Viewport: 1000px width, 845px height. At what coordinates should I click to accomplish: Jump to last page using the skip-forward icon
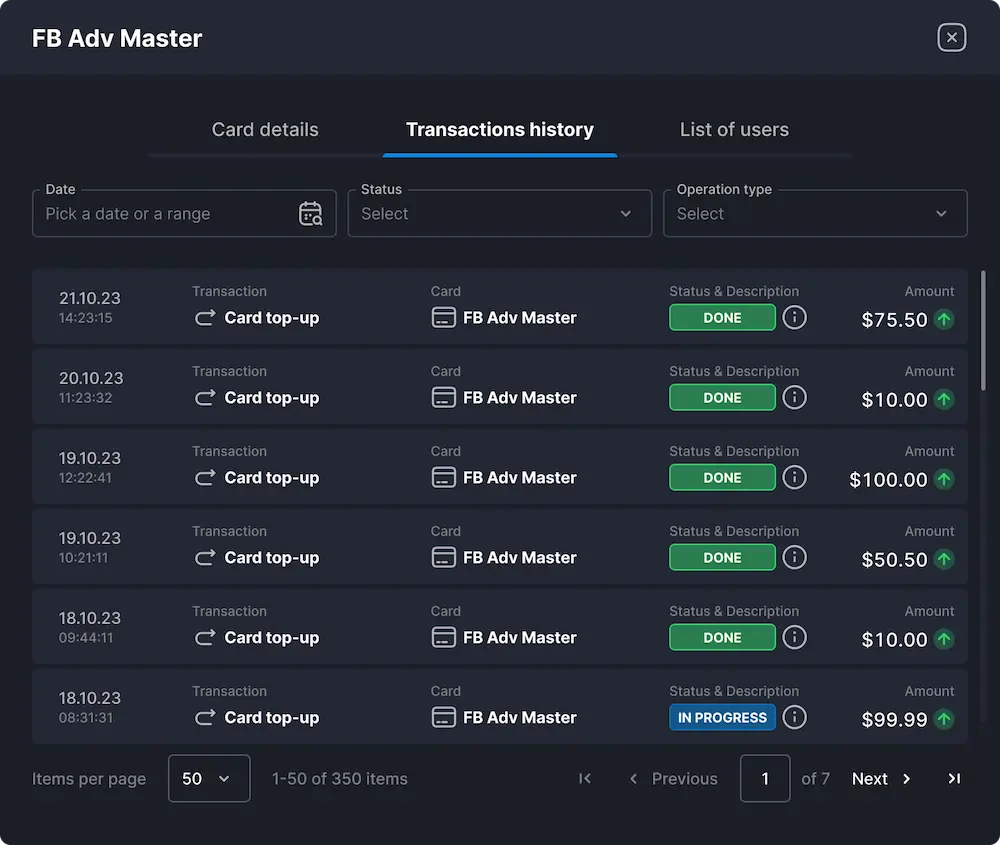tap(954, 779)
